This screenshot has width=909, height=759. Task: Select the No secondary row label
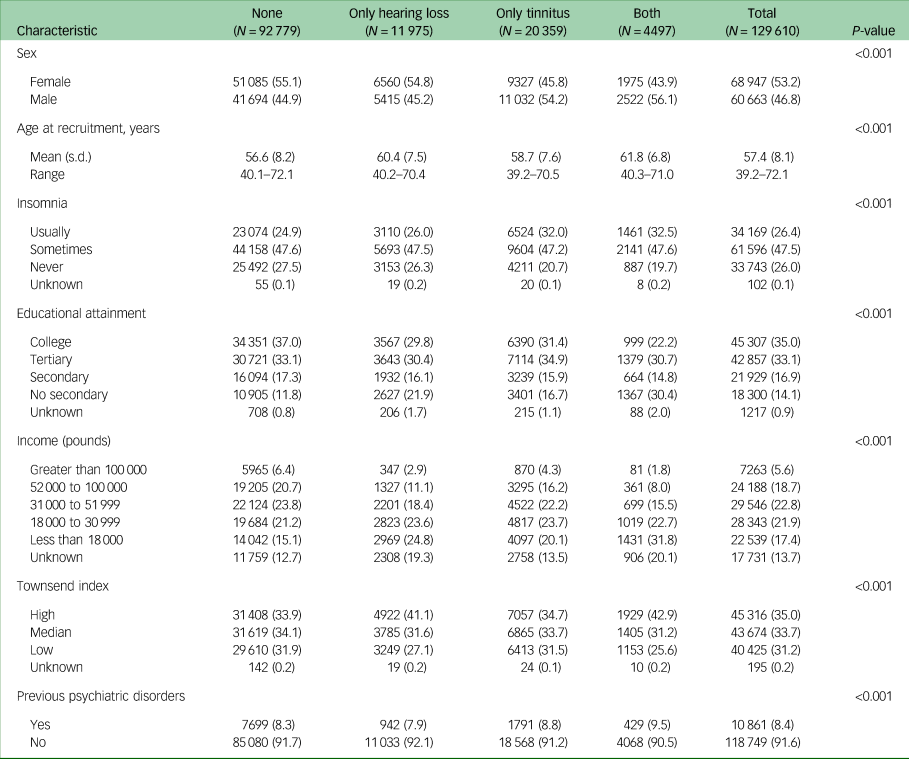[69, 392]
